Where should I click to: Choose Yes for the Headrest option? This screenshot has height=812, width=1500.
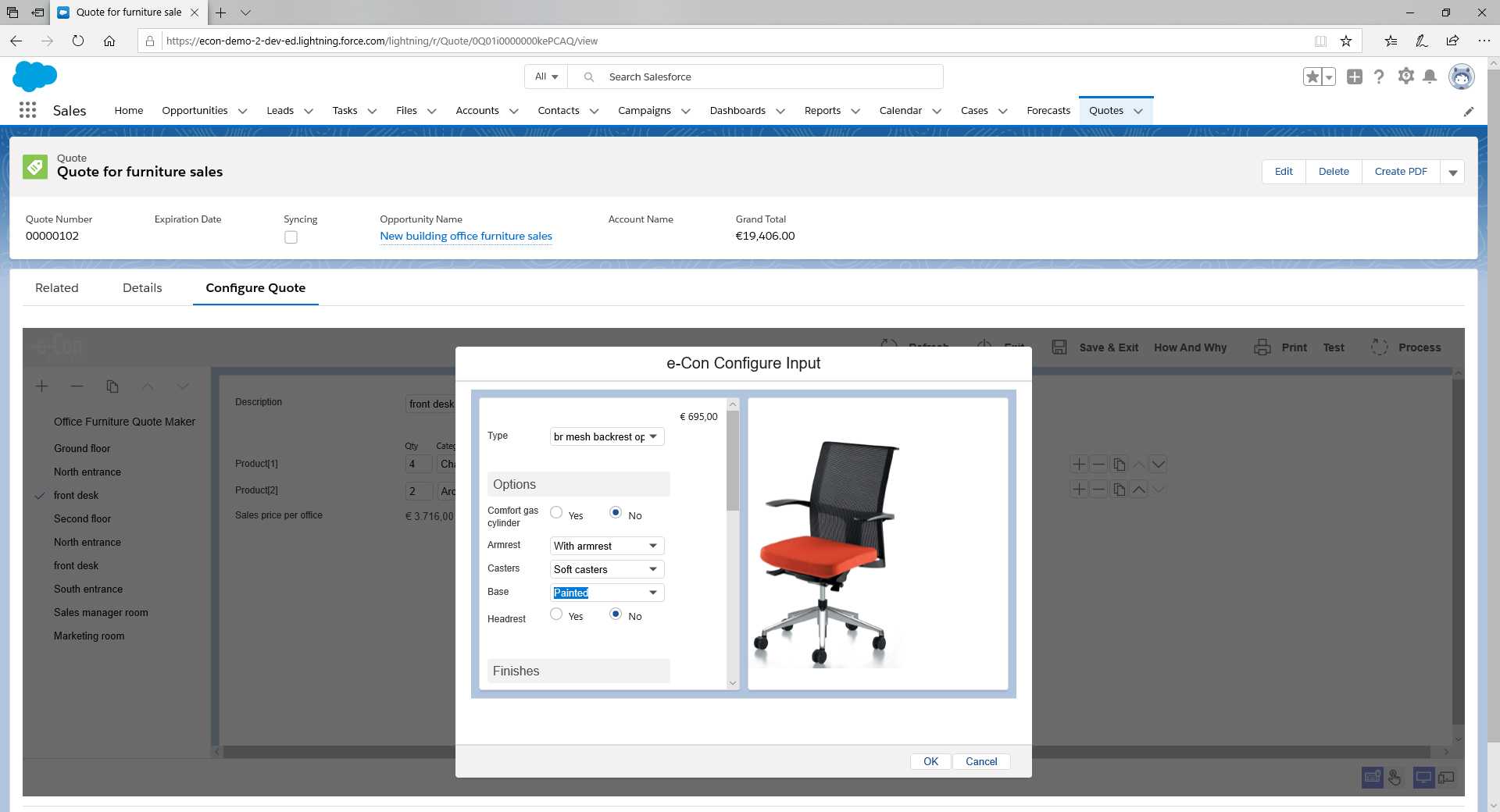click(556, 614)
